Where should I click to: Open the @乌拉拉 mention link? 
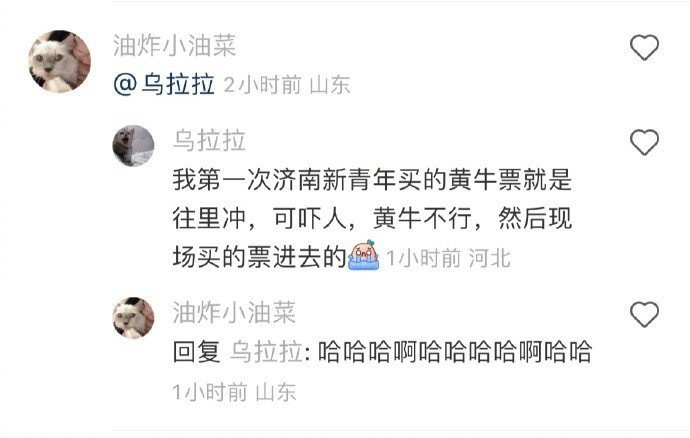tap(164, 84)
